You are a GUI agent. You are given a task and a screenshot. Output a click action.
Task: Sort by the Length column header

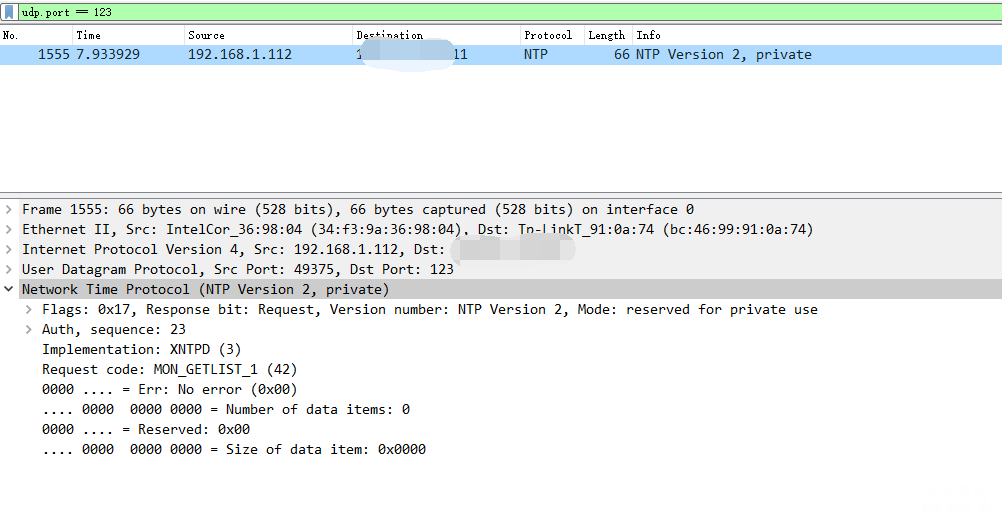(606, 36)
